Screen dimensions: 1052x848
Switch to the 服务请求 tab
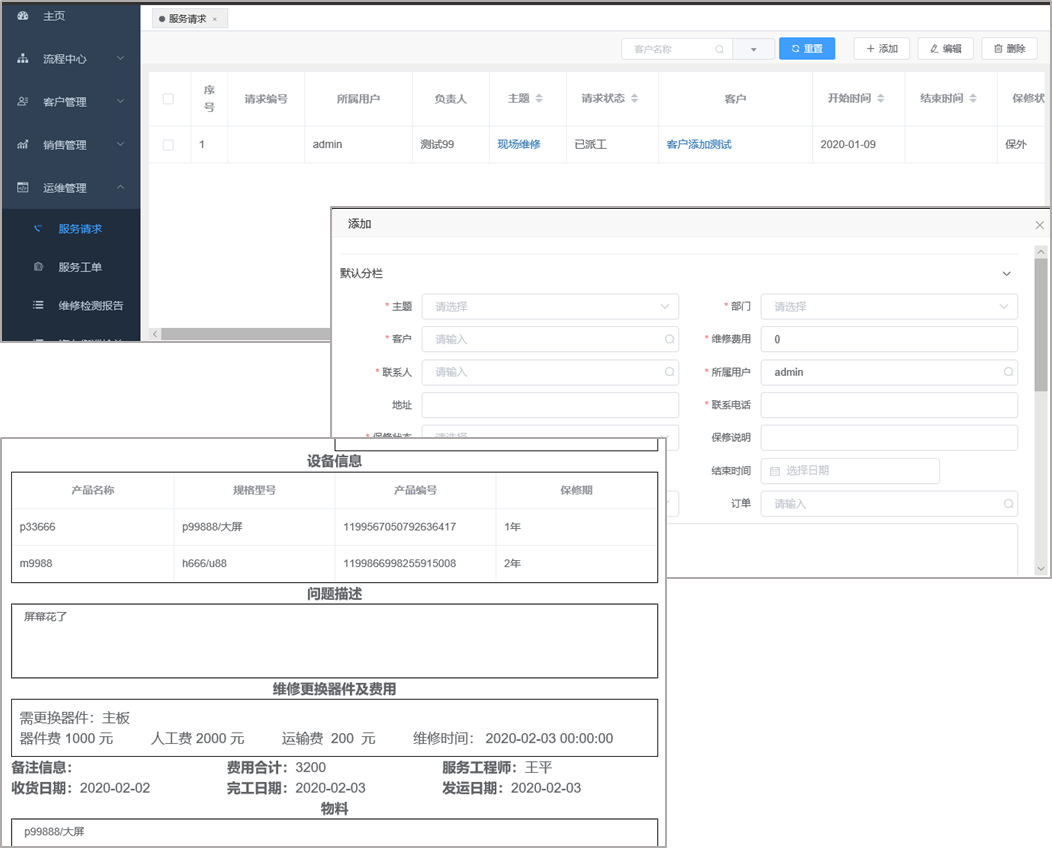tap(187, 17)
